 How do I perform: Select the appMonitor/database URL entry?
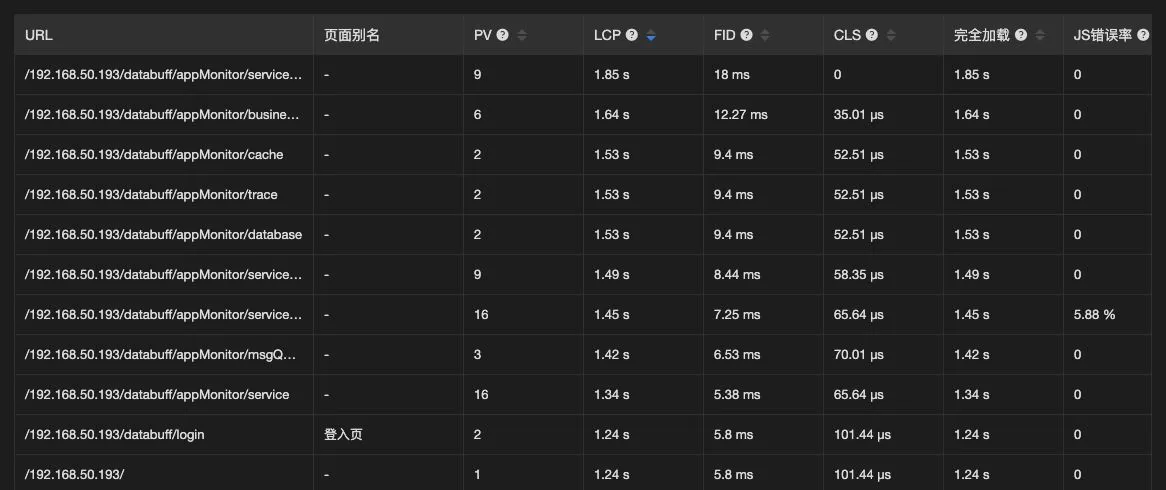tap(164, 235)
